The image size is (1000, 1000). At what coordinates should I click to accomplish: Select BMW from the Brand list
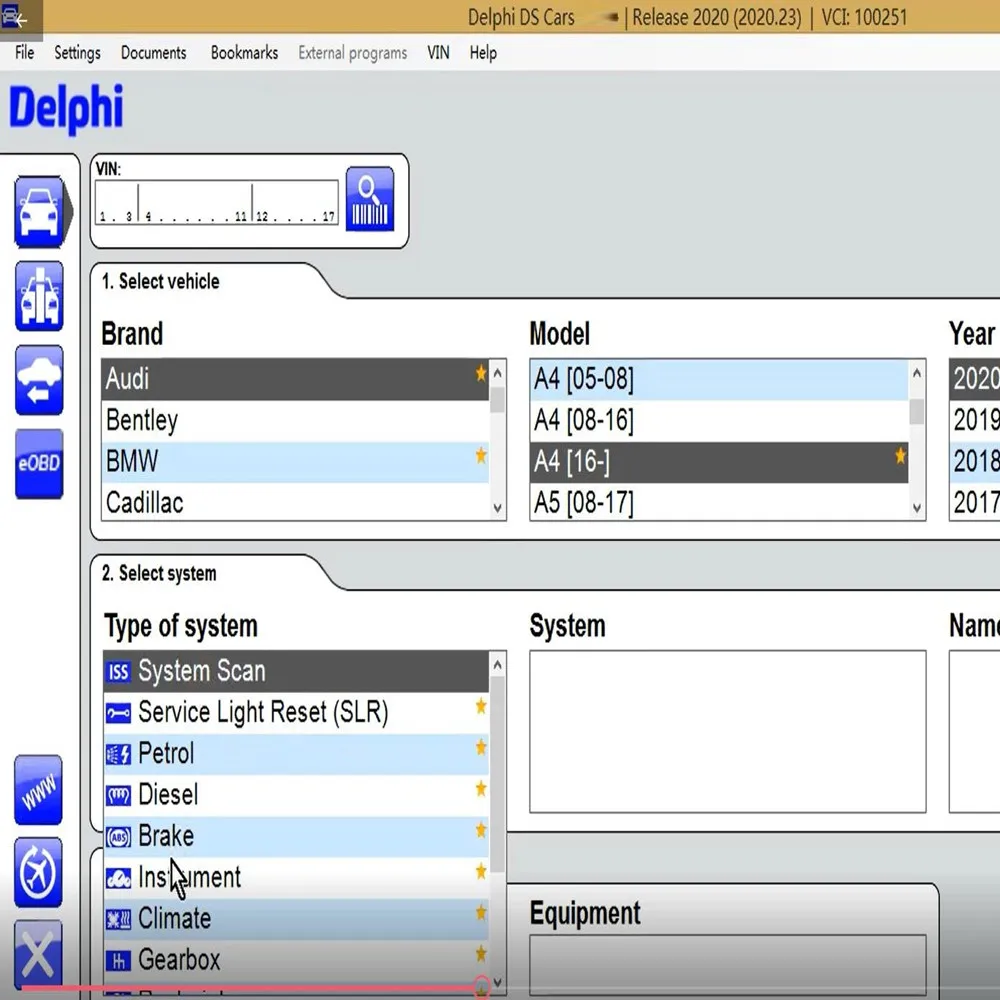click(x=200, y=461)
